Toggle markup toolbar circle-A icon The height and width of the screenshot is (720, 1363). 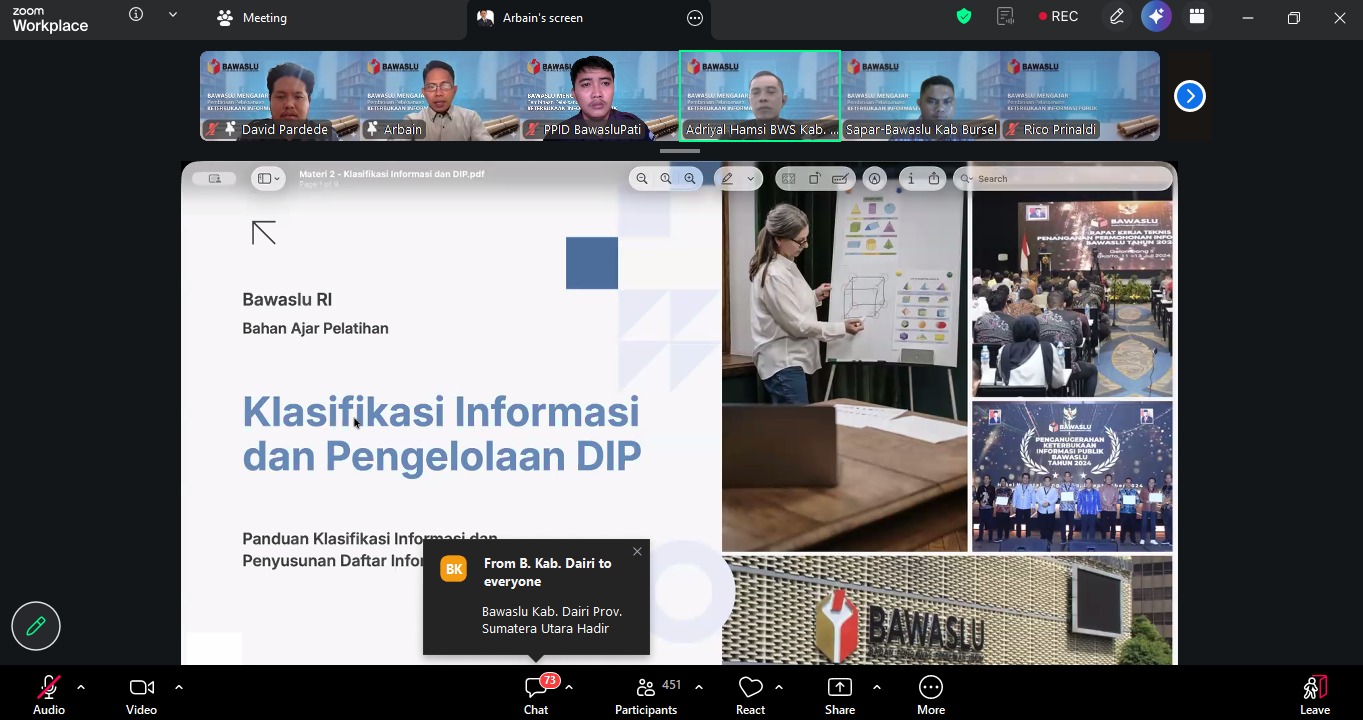pos(875,178)
